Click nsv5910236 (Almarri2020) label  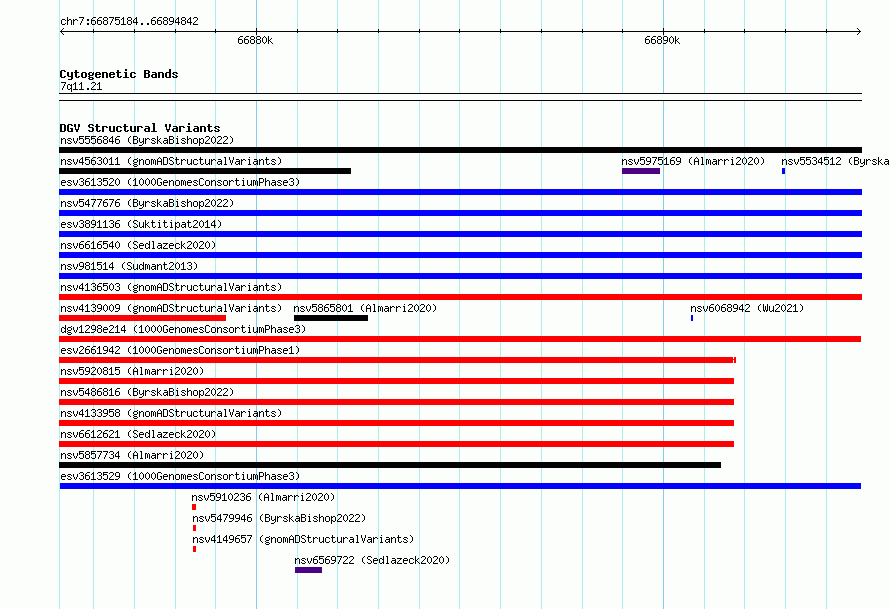click(x=263, y=497)
